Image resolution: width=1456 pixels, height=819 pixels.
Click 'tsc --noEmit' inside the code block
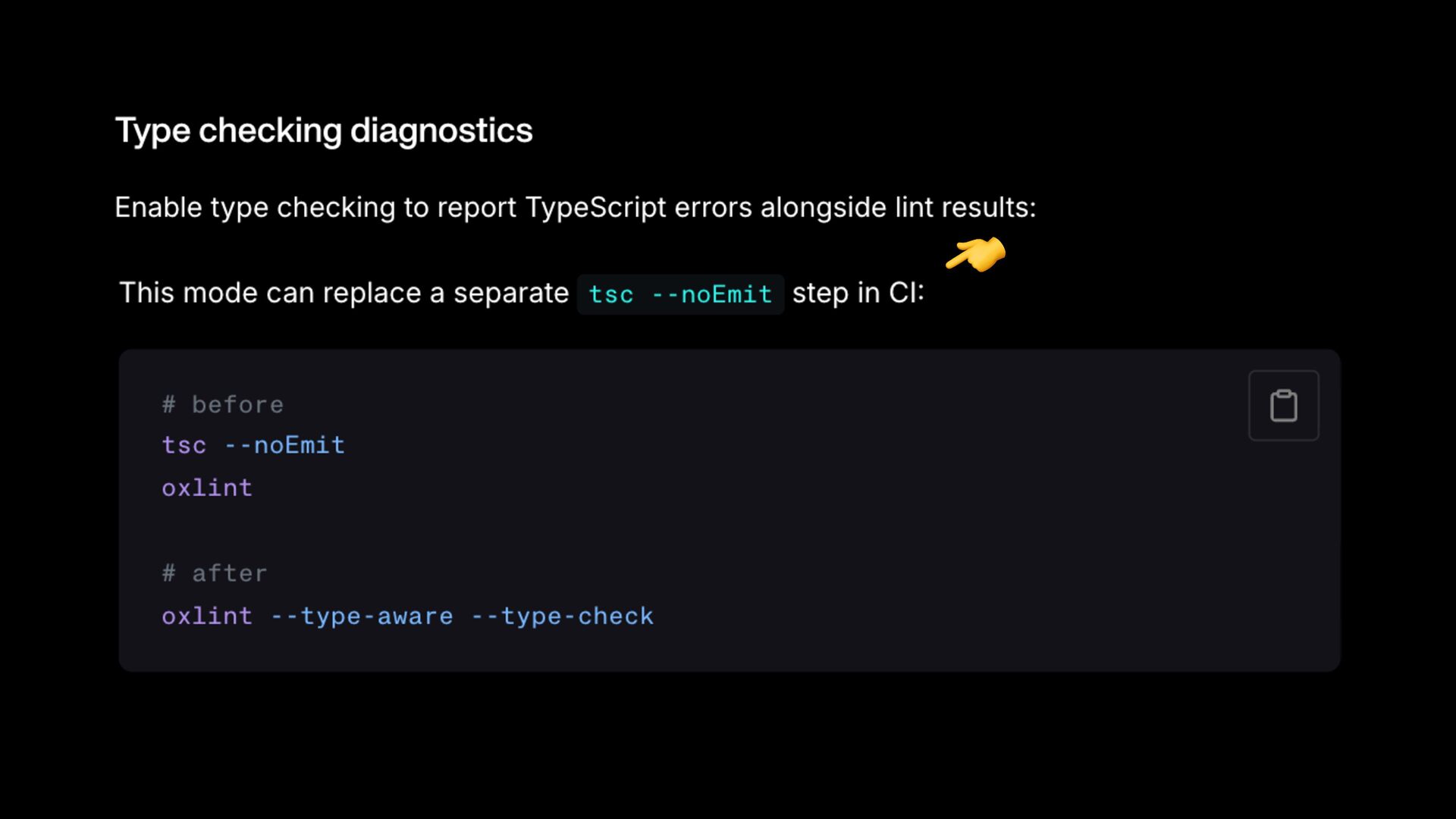tap(253, 445)
